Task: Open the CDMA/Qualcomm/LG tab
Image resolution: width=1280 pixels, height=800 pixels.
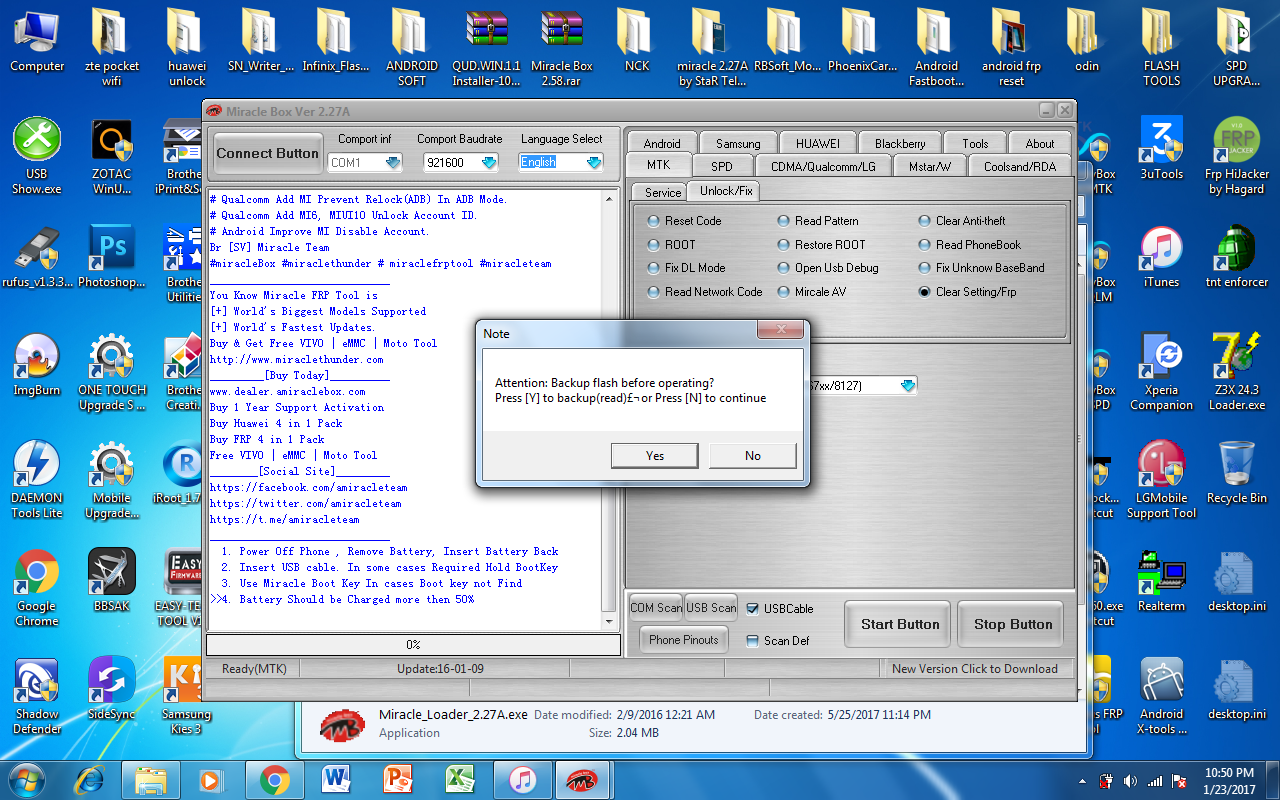Action: (x=823, y=166)
